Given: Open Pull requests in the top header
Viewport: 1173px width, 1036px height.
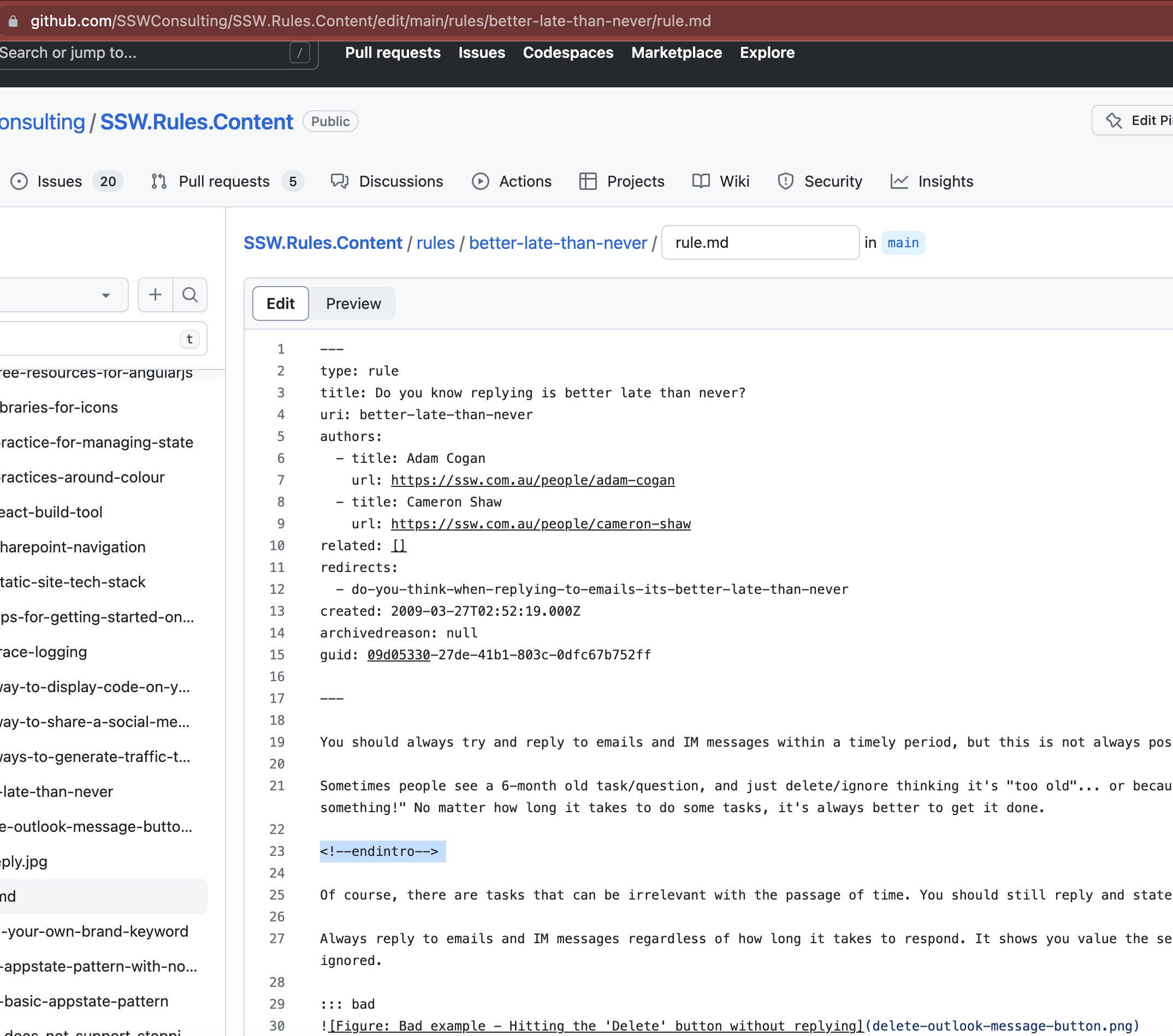Looking at the screenshot, I should (393, 53).
